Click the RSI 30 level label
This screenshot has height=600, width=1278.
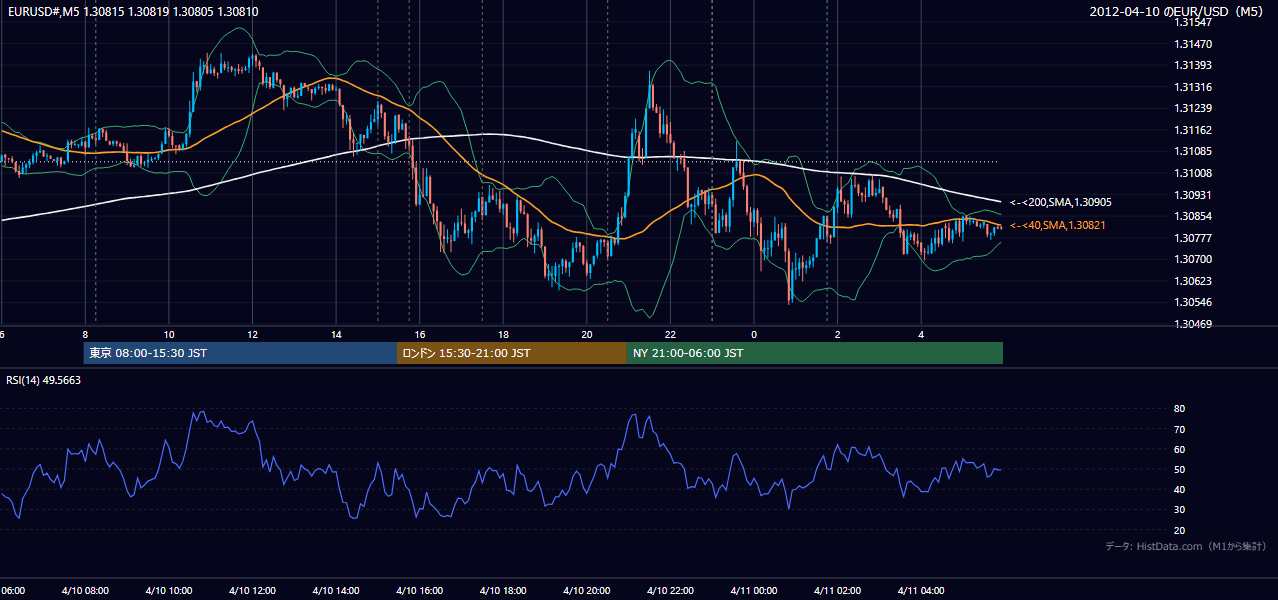click(1179, 510)
